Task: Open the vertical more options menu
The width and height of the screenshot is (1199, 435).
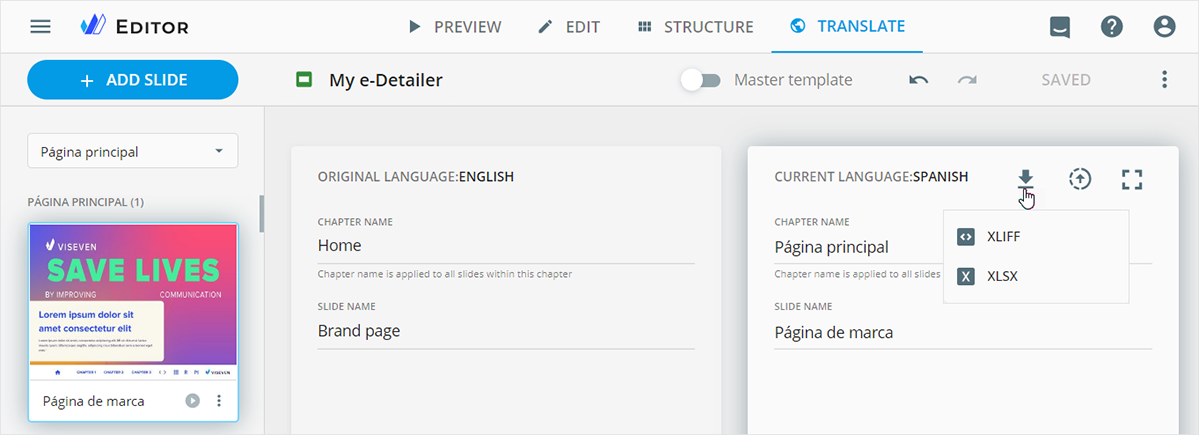Action: tap(1164, 80)
